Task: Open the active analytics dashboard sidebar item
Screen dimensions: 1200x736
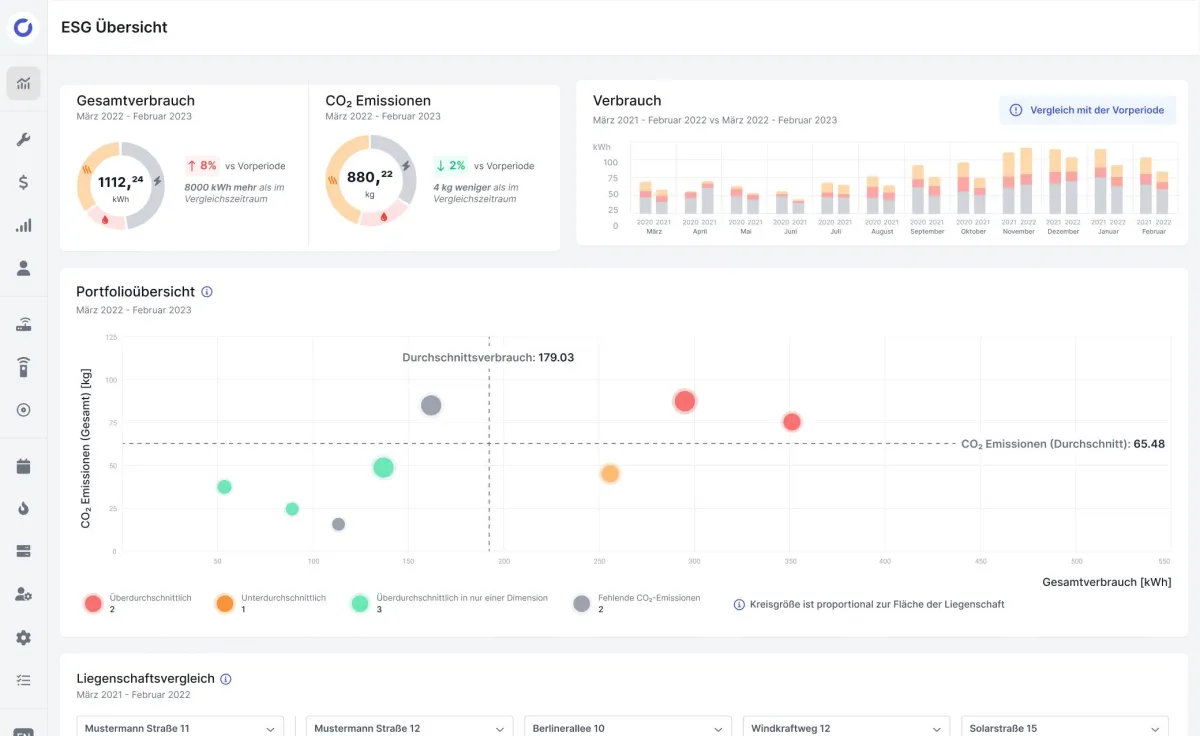Action: click(23, 83)
